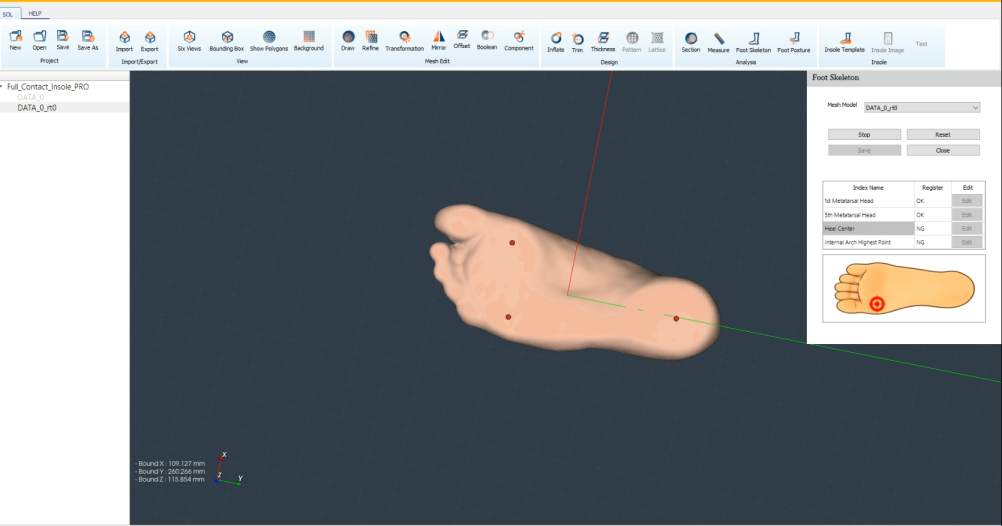1002x526 pixels.
Task: Click the Reset button in Foot Skeleton
Action: 942,134
